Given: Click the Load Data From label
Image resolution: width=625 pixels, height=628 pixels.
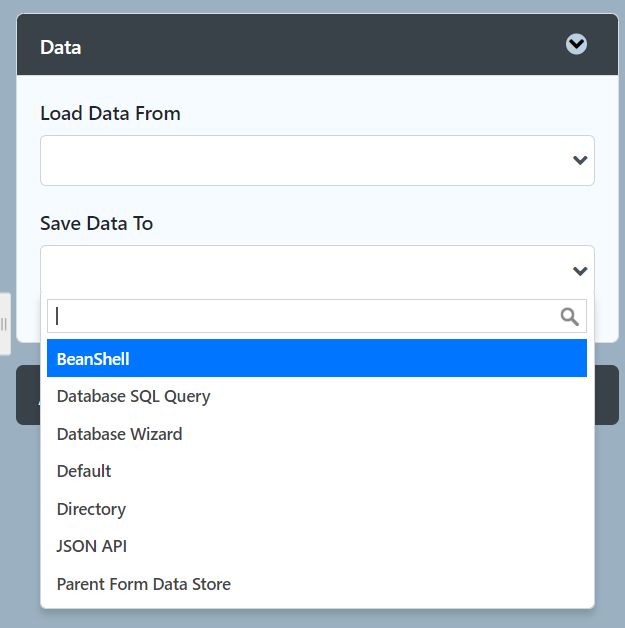Looking at the screenshot, I should (x=110, y=113).
